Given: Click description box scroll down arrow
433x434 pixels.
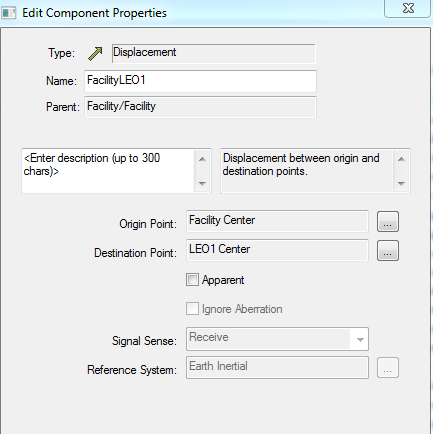Looking at the screenshot, I should 202,183.
